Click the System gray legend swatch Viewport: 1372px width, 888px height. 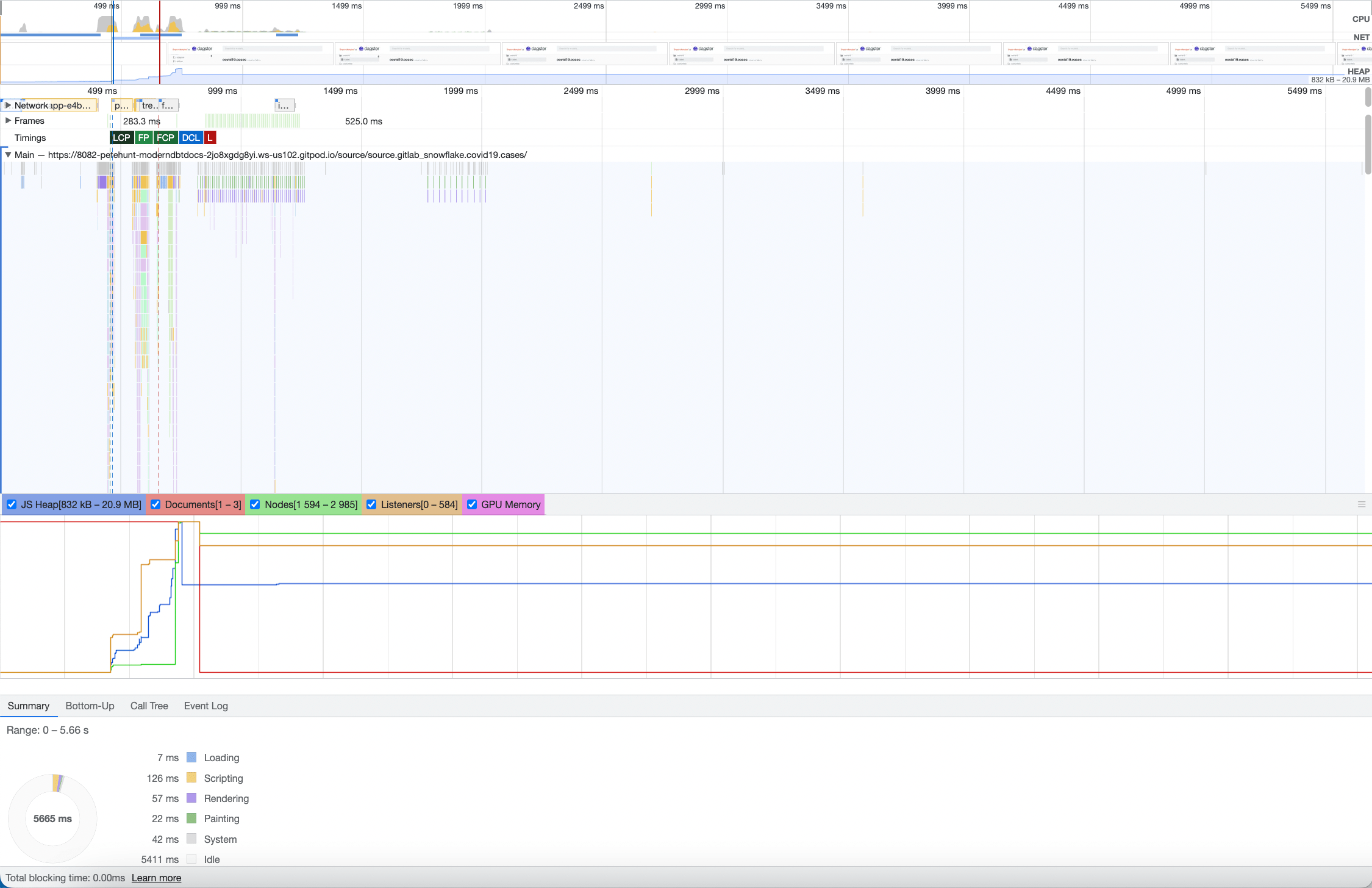pyautogui.click(x=191, y=839)
